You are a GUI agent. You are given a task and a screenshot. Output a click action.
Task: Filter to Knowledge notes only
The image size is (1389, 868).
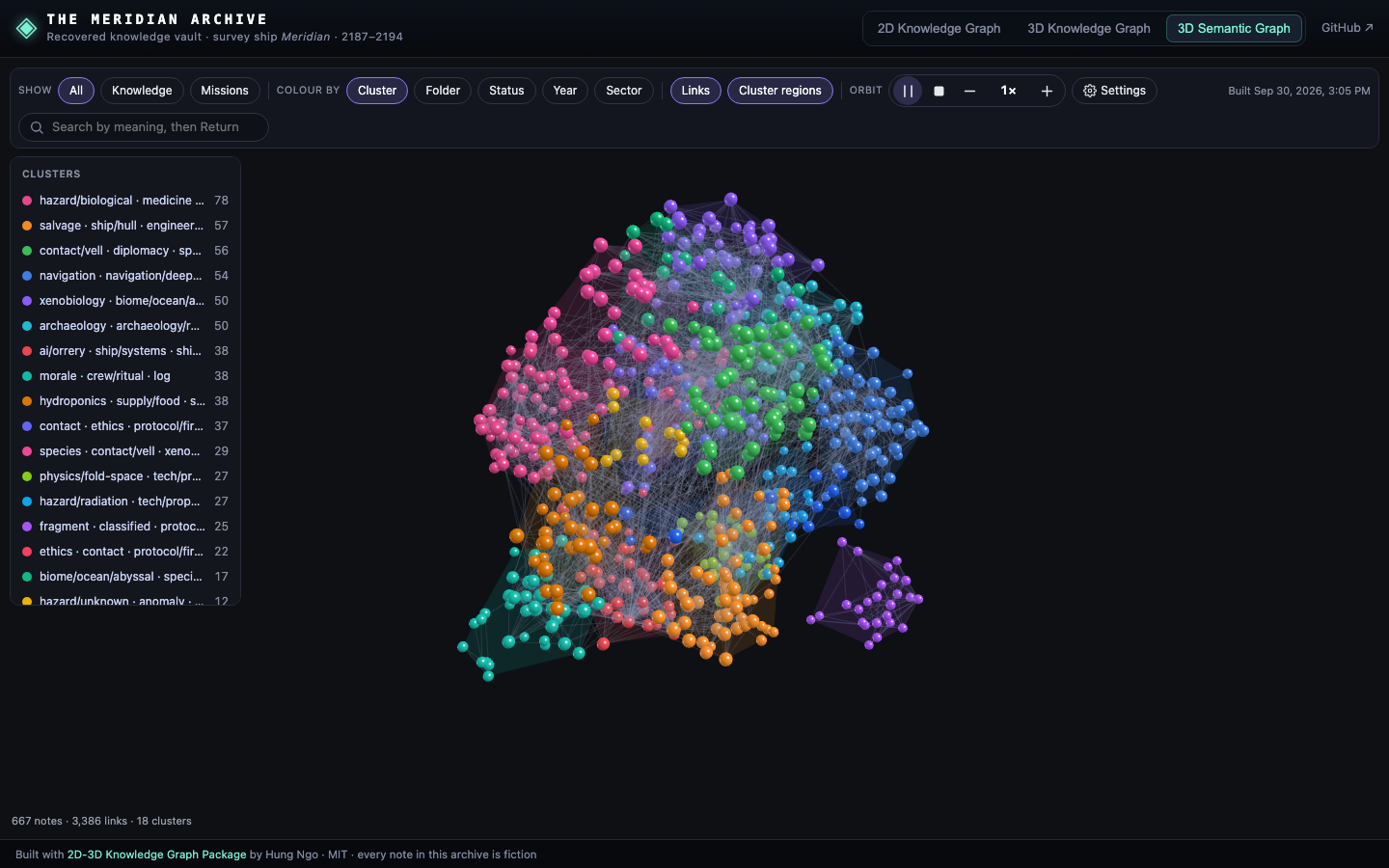pos(142,91)
